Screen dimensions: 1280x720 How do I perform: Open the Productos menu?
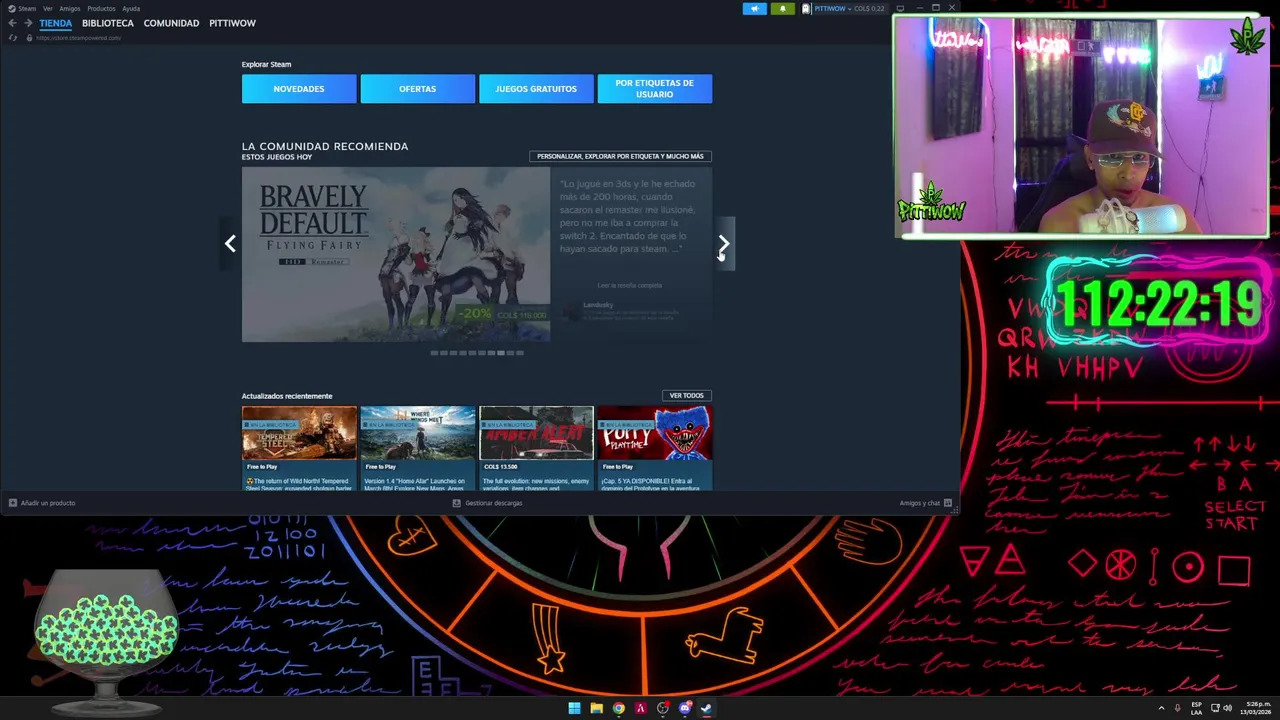tap(101, 9)
